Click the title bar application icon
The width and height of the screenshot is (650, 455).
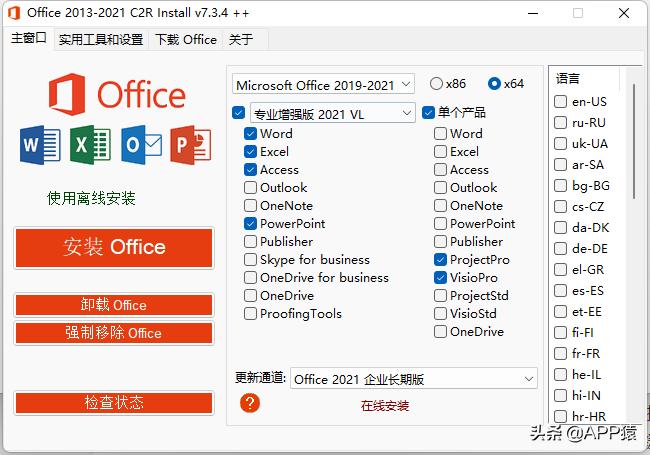pyautogui.click(x=13, y=13)
